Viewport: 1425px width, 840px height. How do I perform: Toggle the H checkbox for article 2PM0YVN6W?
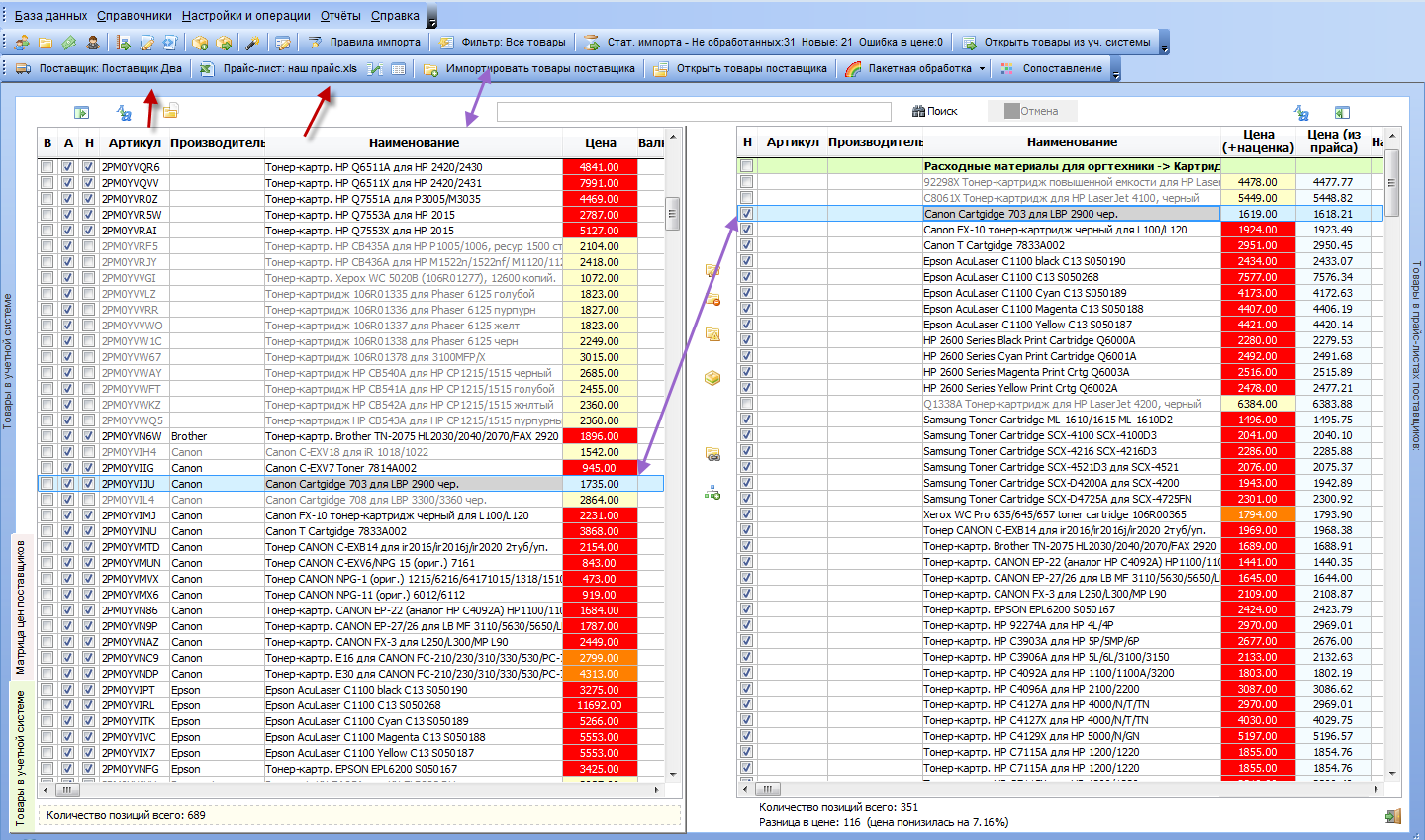coord(89,436)
